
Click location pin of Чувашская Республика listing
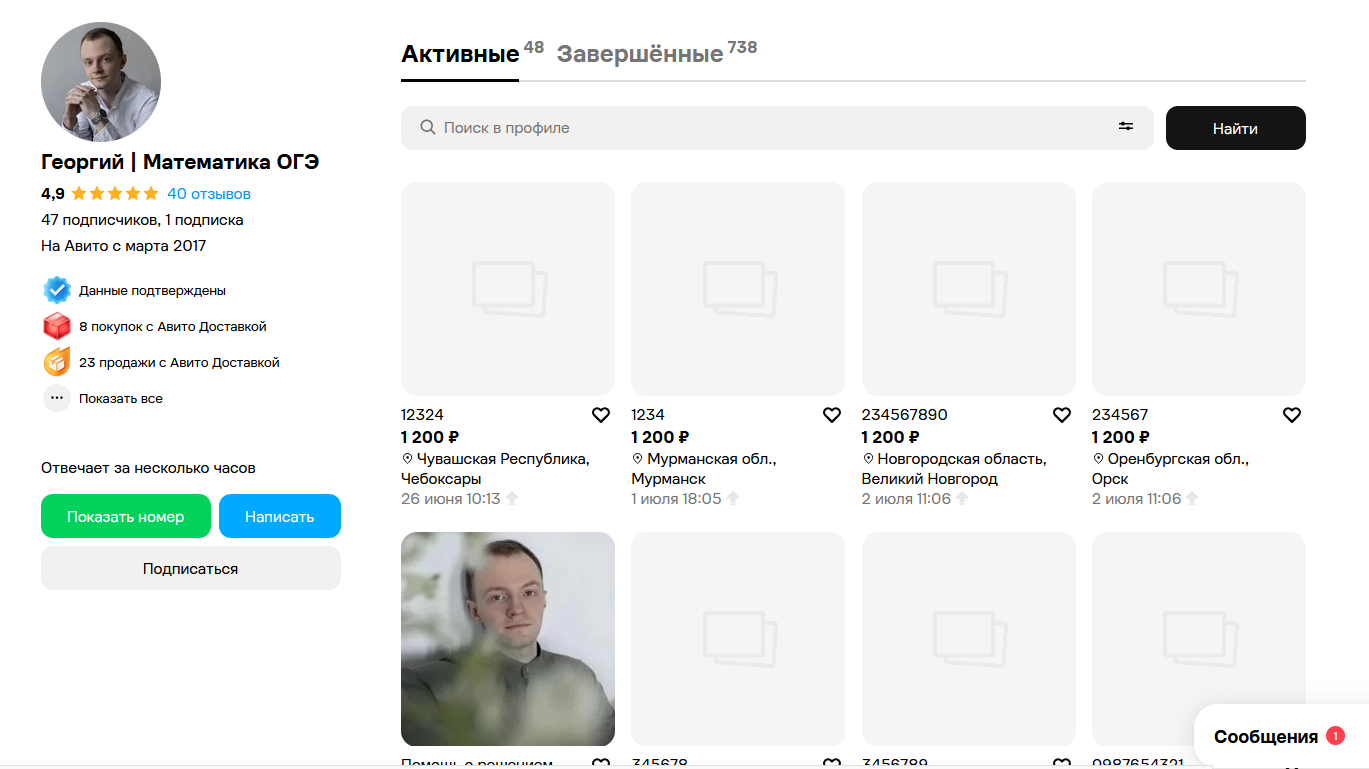pos(407,459)
